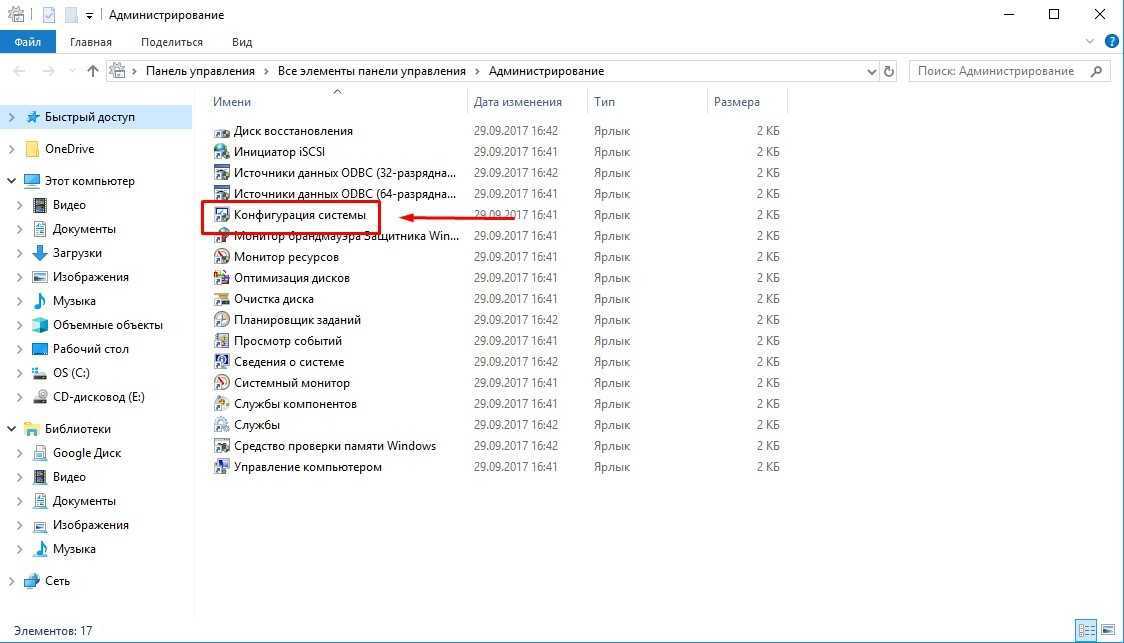Expand the Быстрый доступ tree node

11,117
